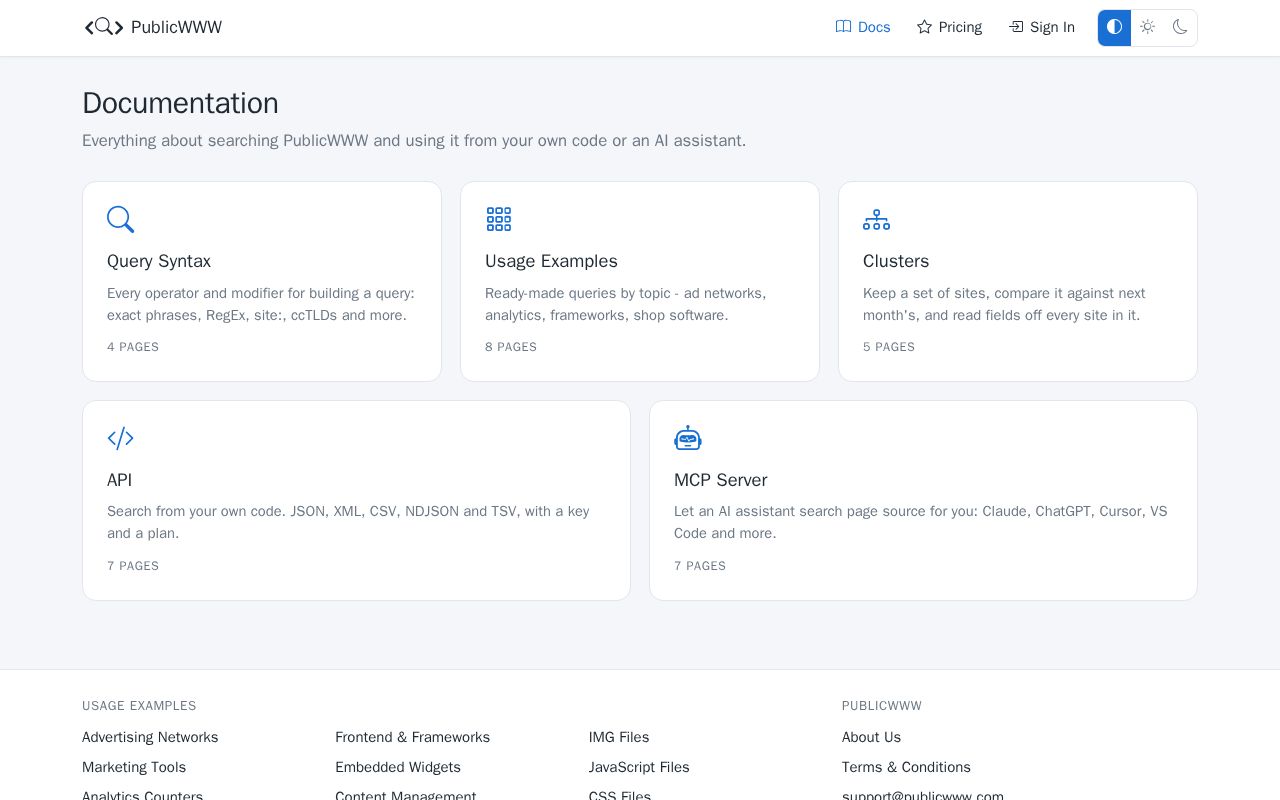Click the Query Syntax magnifier icon
This screenshot has width=1280, height=800.
click(x=120, y=219)
